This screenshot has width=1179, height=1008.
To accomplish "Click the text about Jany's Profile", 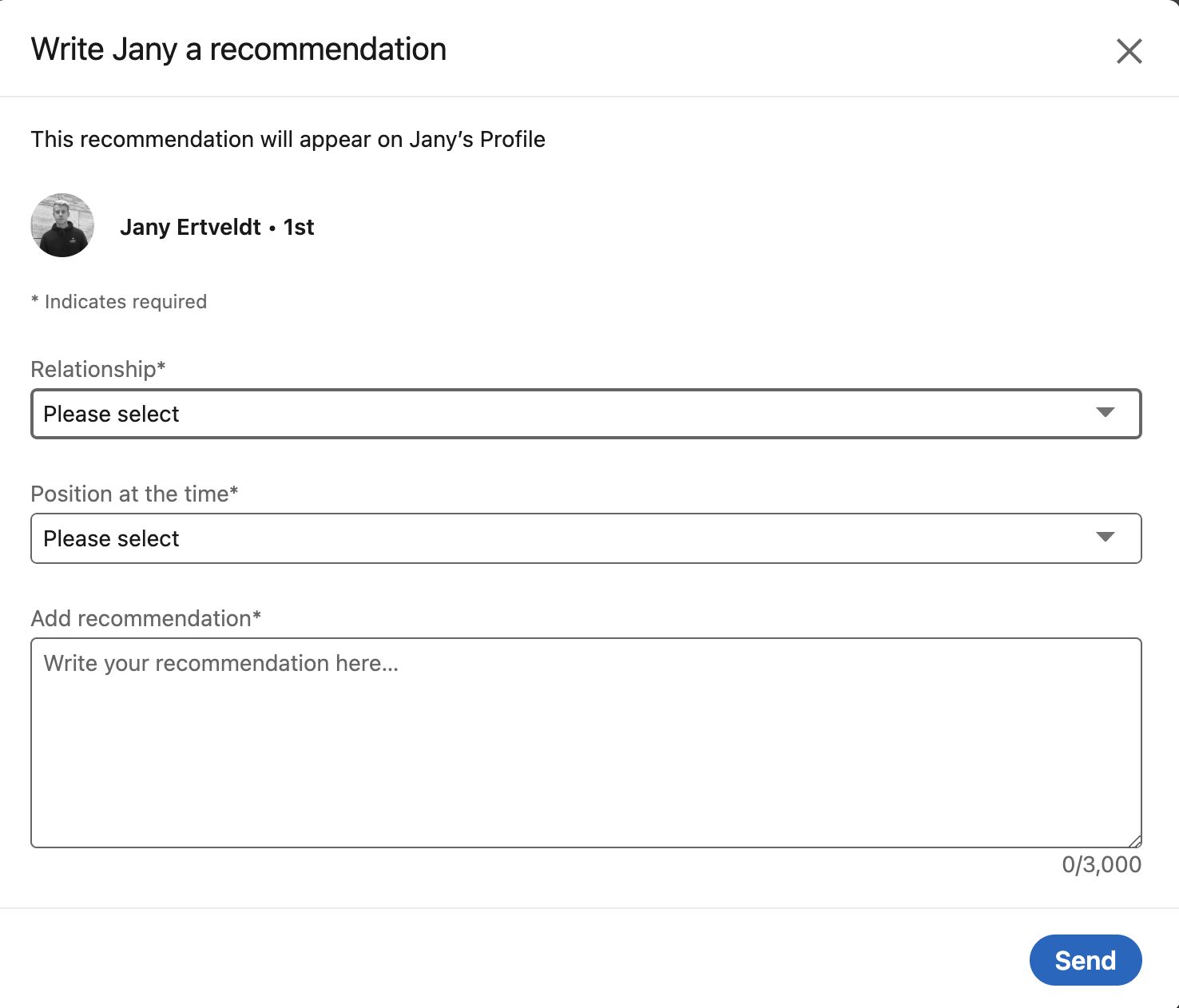I will point(288,139).
